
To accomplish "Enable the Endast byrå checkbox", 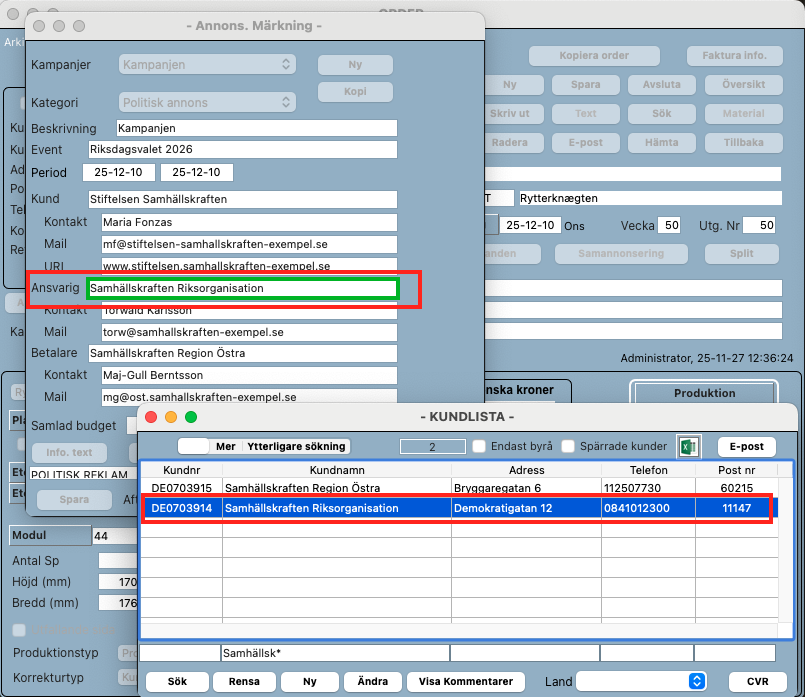I will 479,447.
